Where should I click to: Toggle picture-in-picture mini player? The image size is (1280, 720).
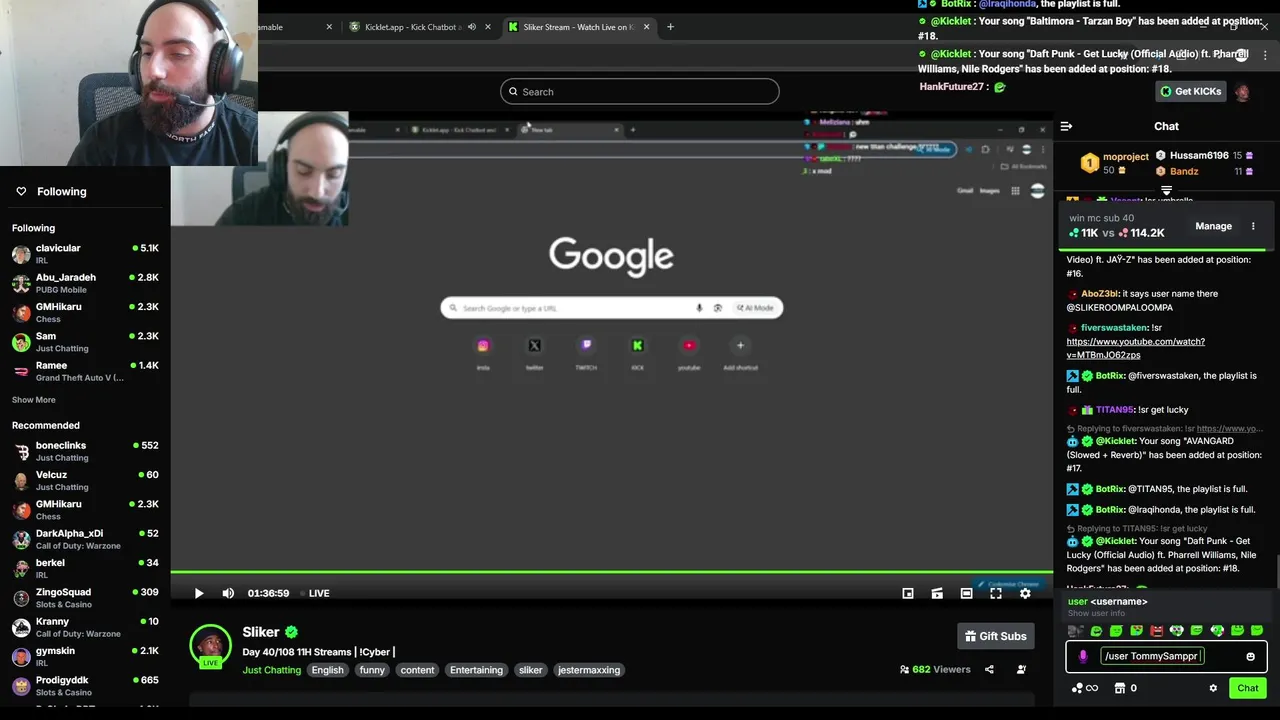[908, 593]
